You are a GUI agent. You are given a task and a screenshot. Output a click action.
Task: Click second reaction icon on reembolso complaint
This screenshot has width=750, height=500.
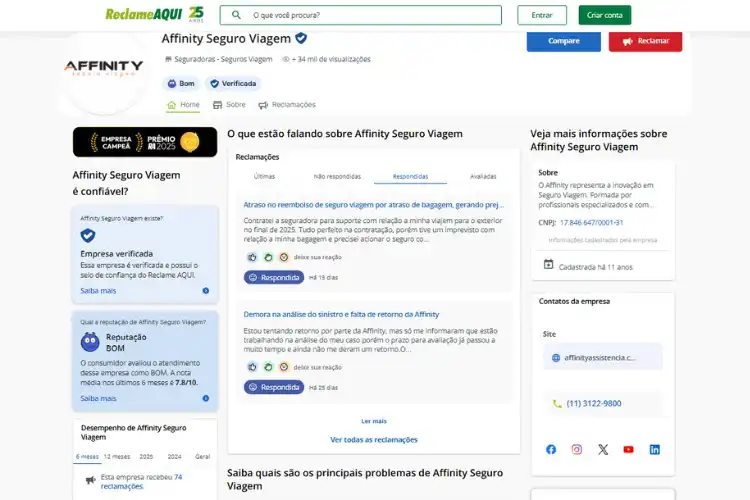point(268,257)
